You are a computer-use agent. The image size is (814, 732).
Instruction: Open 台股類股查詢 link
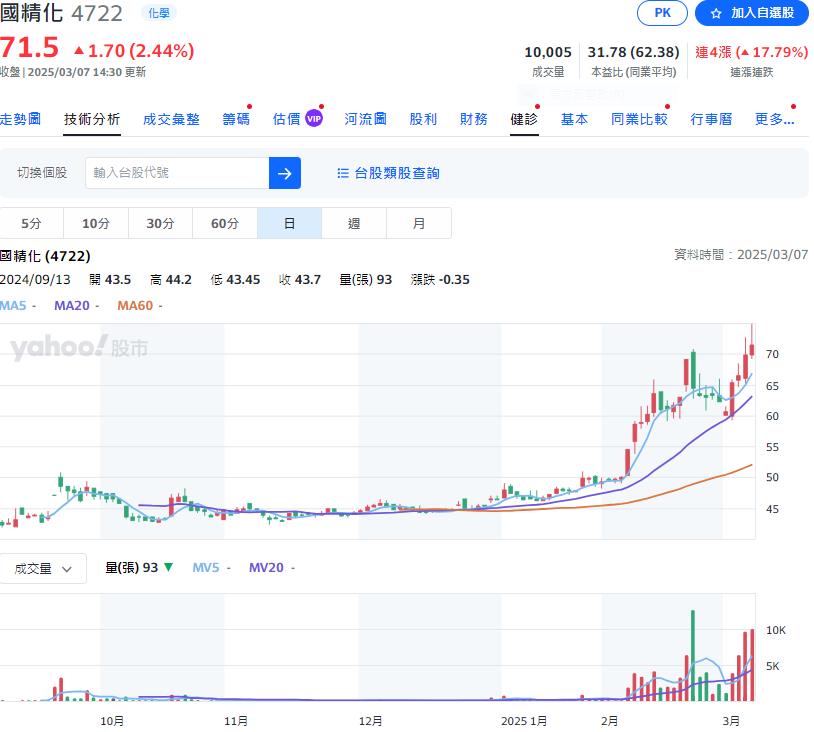tap(397, 173)
